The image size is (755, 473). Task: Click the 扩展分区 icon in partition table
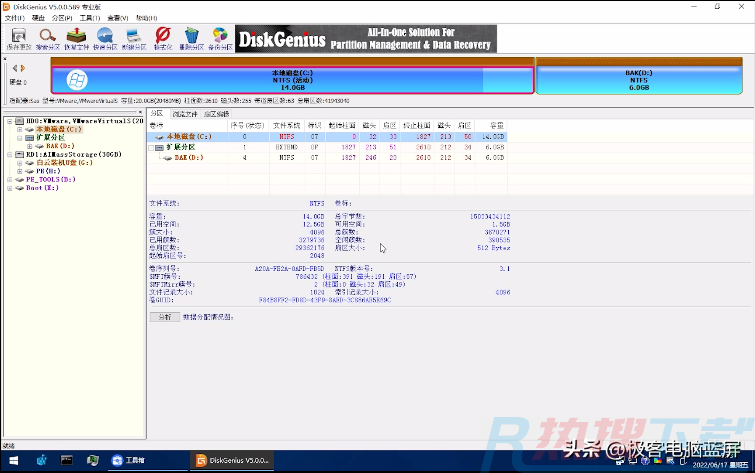coord(159,147)
